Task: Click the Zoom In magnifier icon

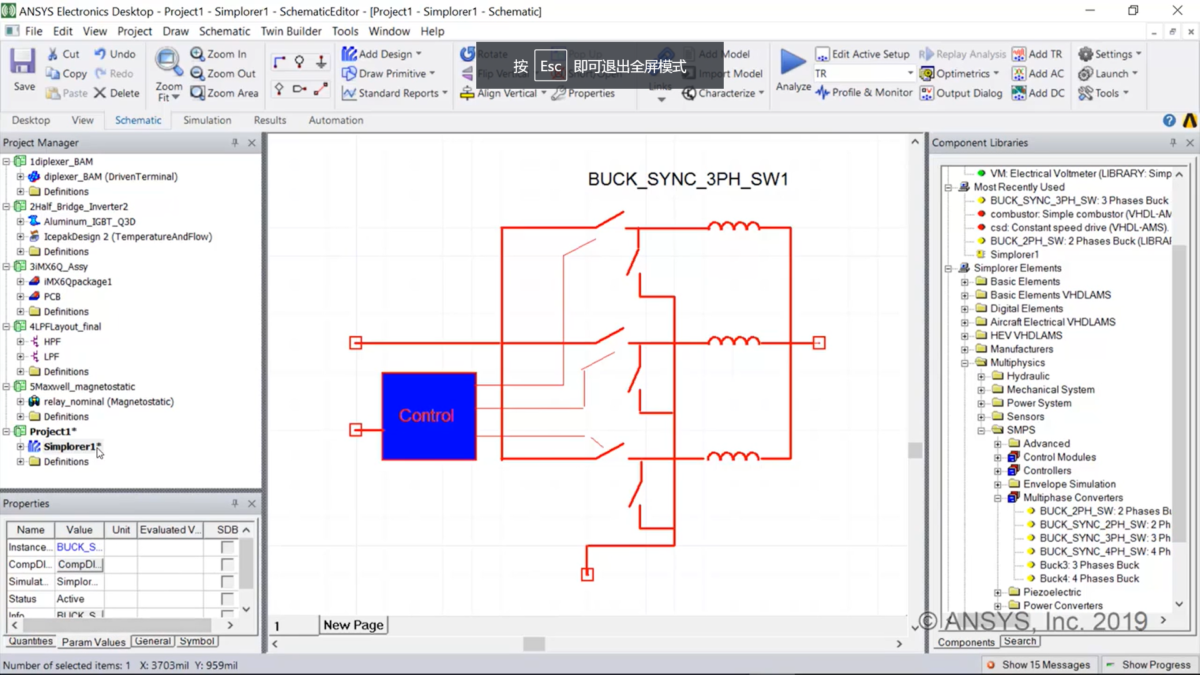Action: (198, 54)
